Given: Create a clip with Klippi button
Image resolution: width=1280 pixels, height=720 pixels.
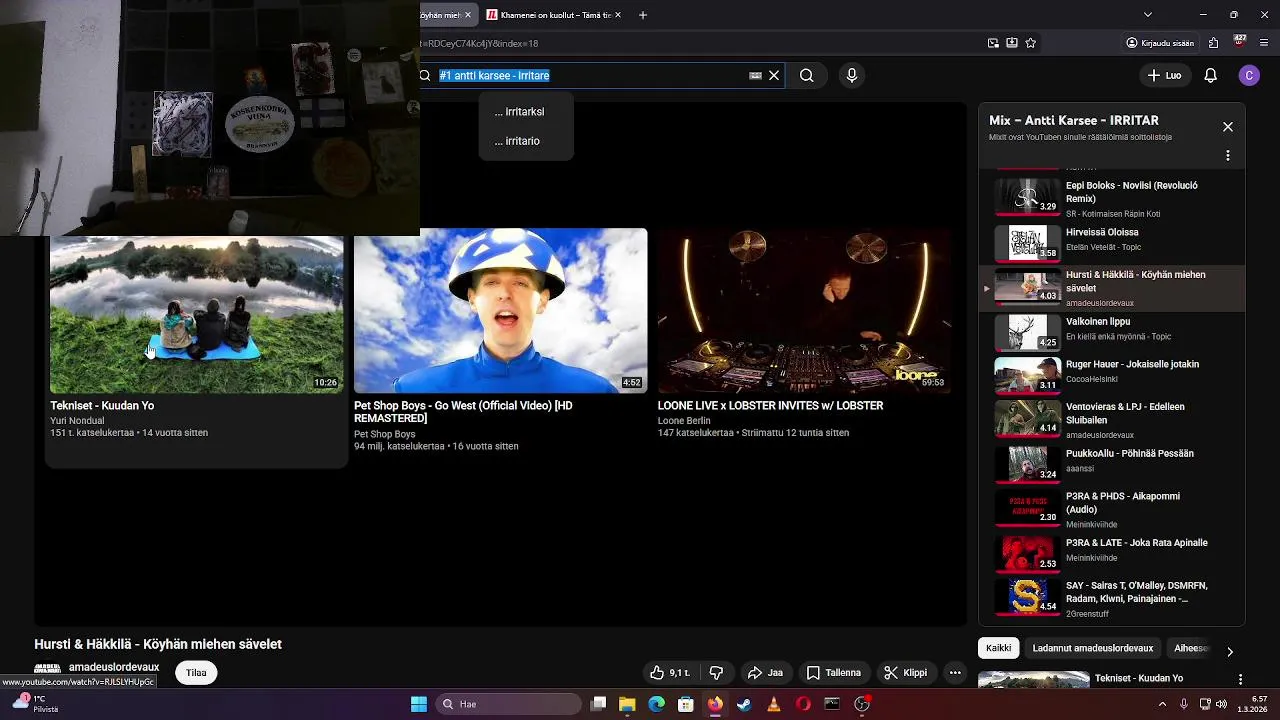Looking at the screenshot, I should coord(905,673).
